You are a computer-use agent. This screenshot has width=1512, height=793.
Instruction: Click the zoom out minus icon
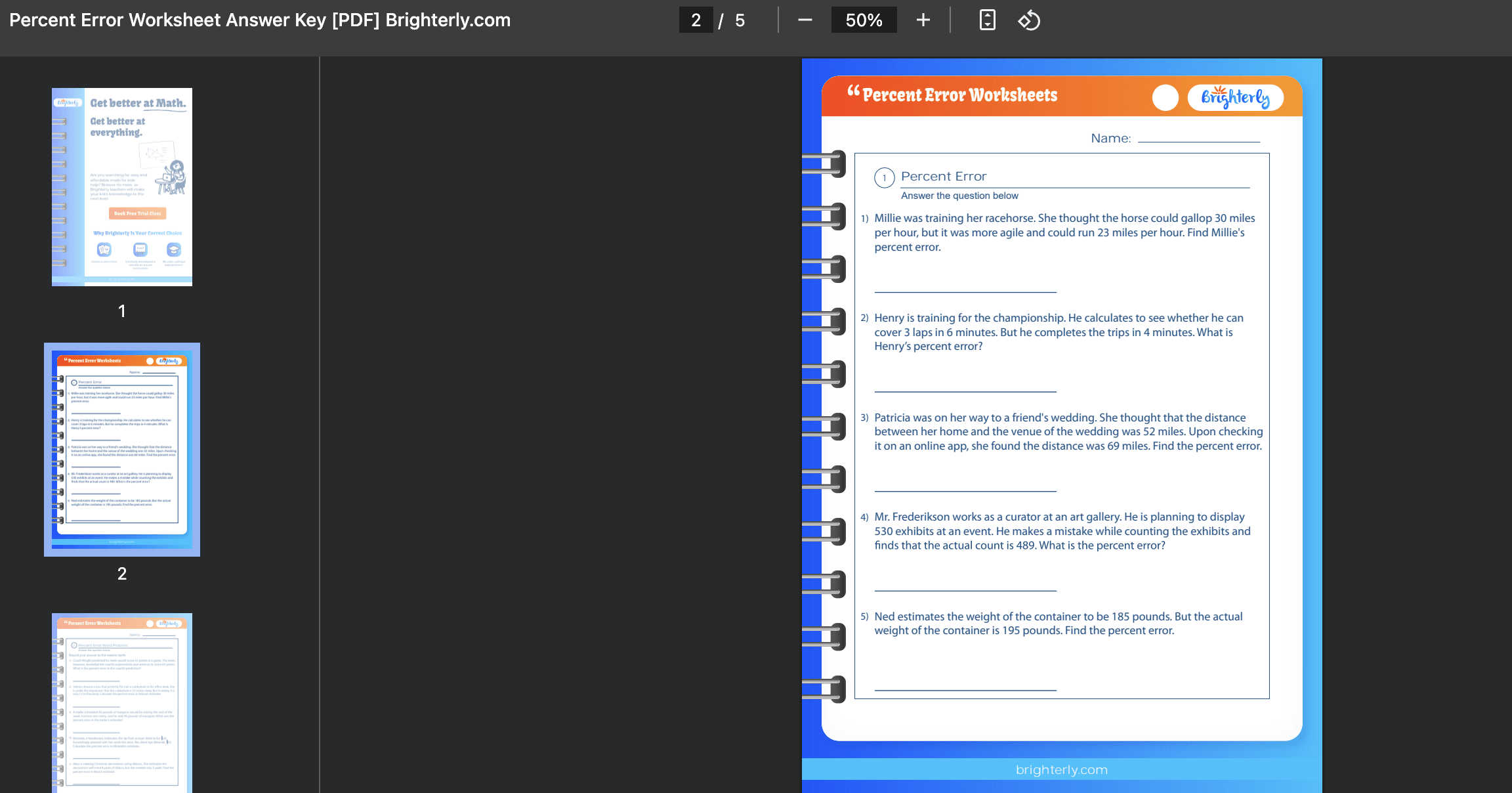(x=805, y=20)
